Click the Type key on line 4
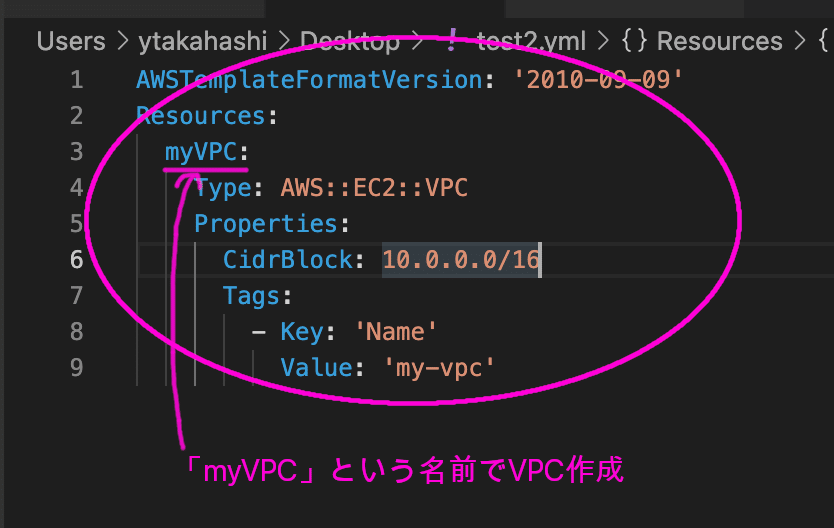The width and height of the screenshot is (834, 528). click(x=223, y=188)
